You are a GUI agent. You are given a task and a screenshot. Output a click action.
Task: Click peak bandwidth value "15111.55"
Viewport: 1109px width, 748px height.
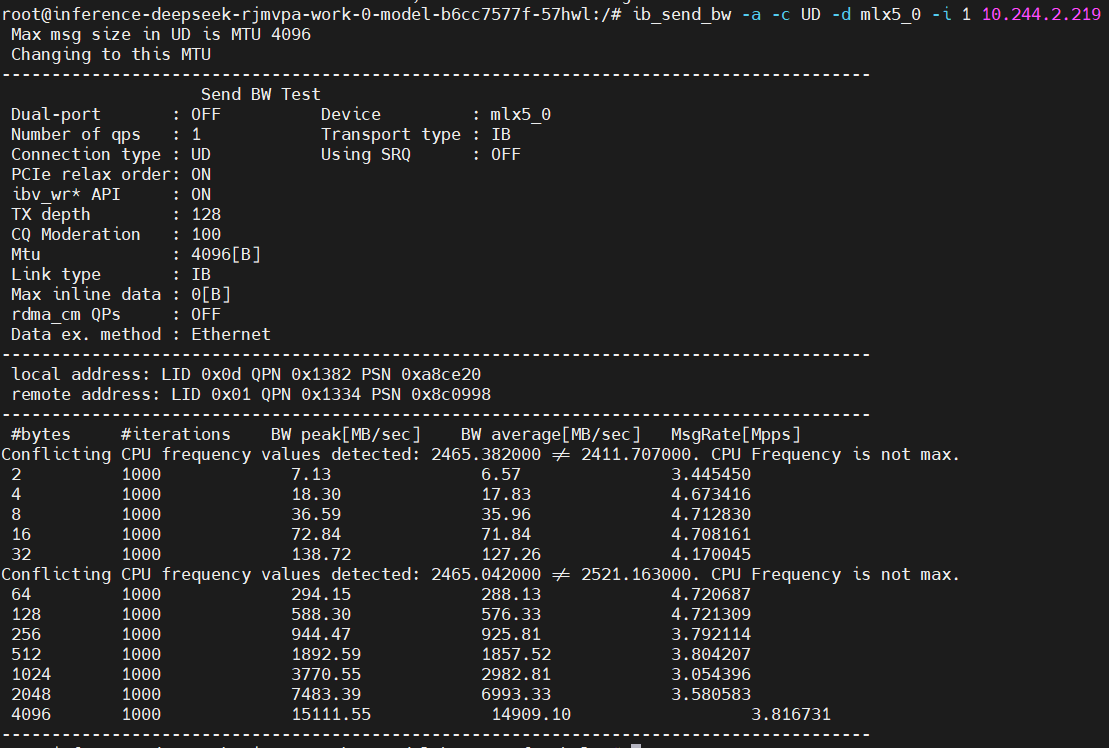click(x=331, y=714)
